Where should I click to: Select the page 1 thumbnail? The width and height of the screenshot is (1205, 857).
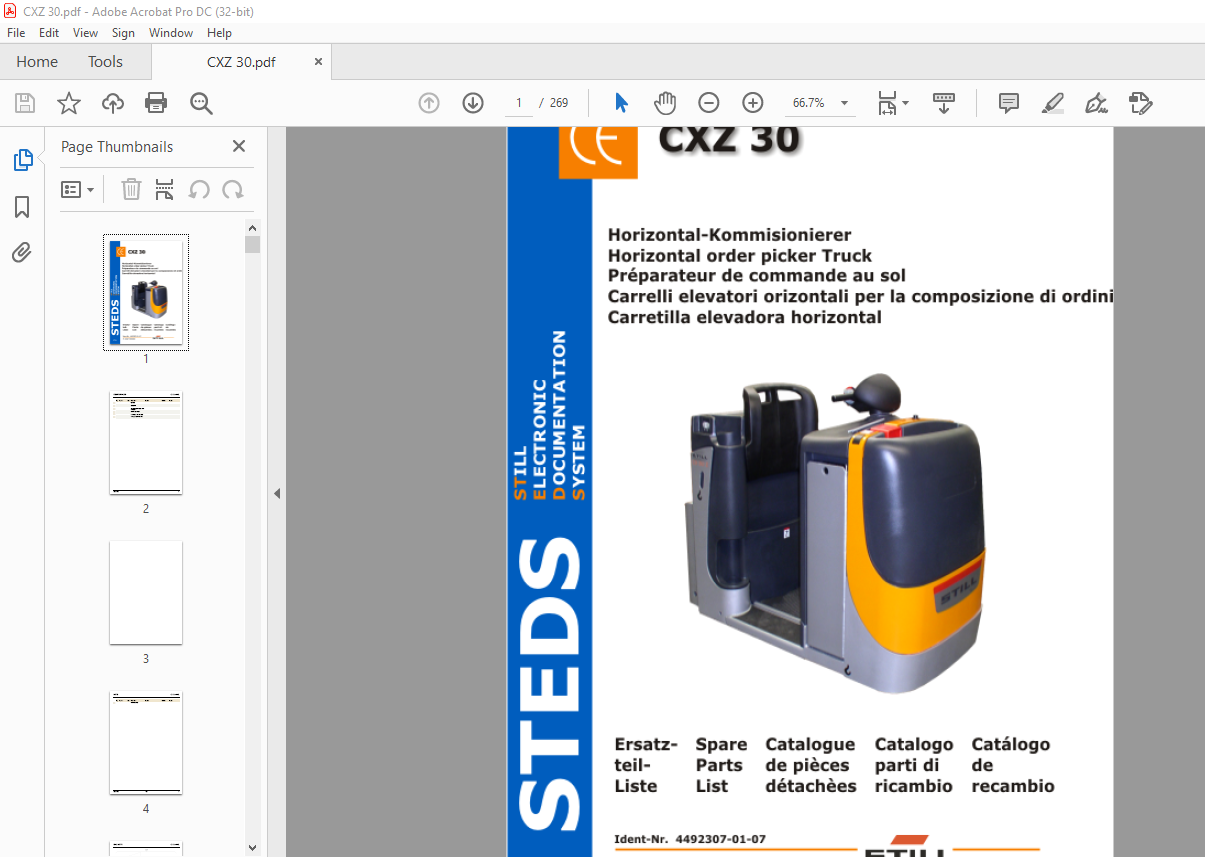pos(146,293)
